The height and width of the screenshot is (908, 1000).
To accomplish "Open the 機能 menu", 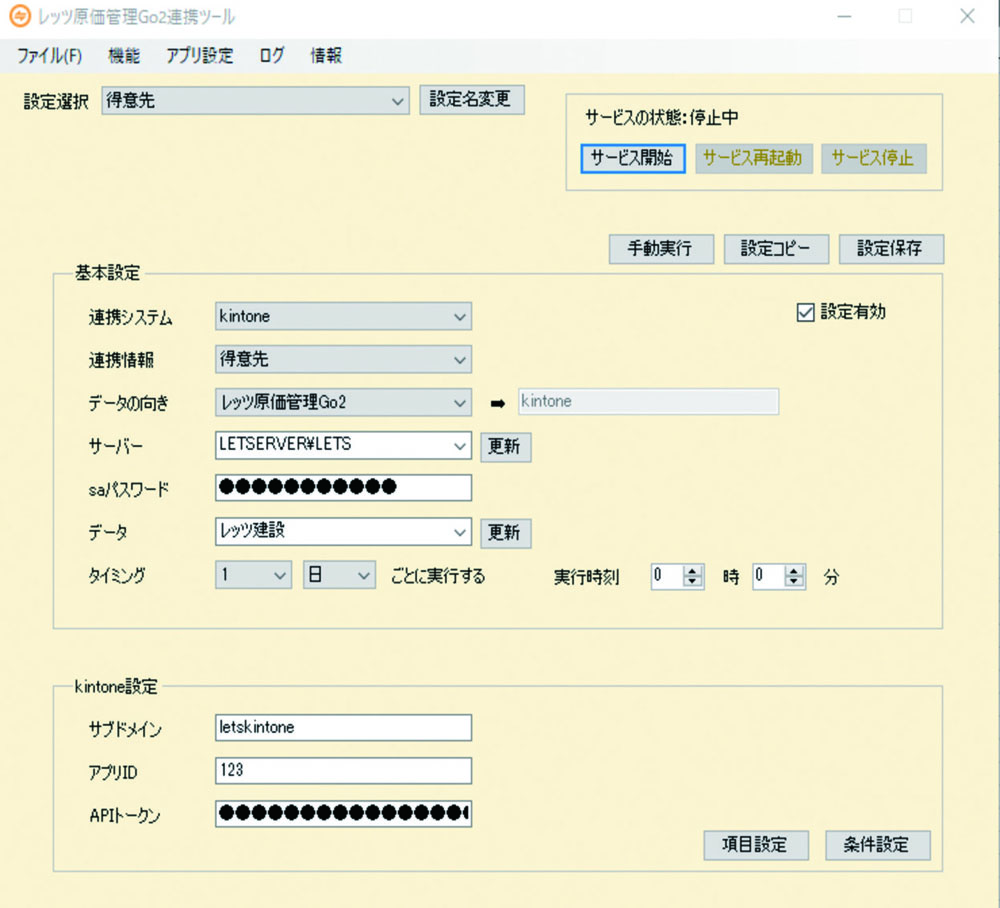I will coord(124,55).
